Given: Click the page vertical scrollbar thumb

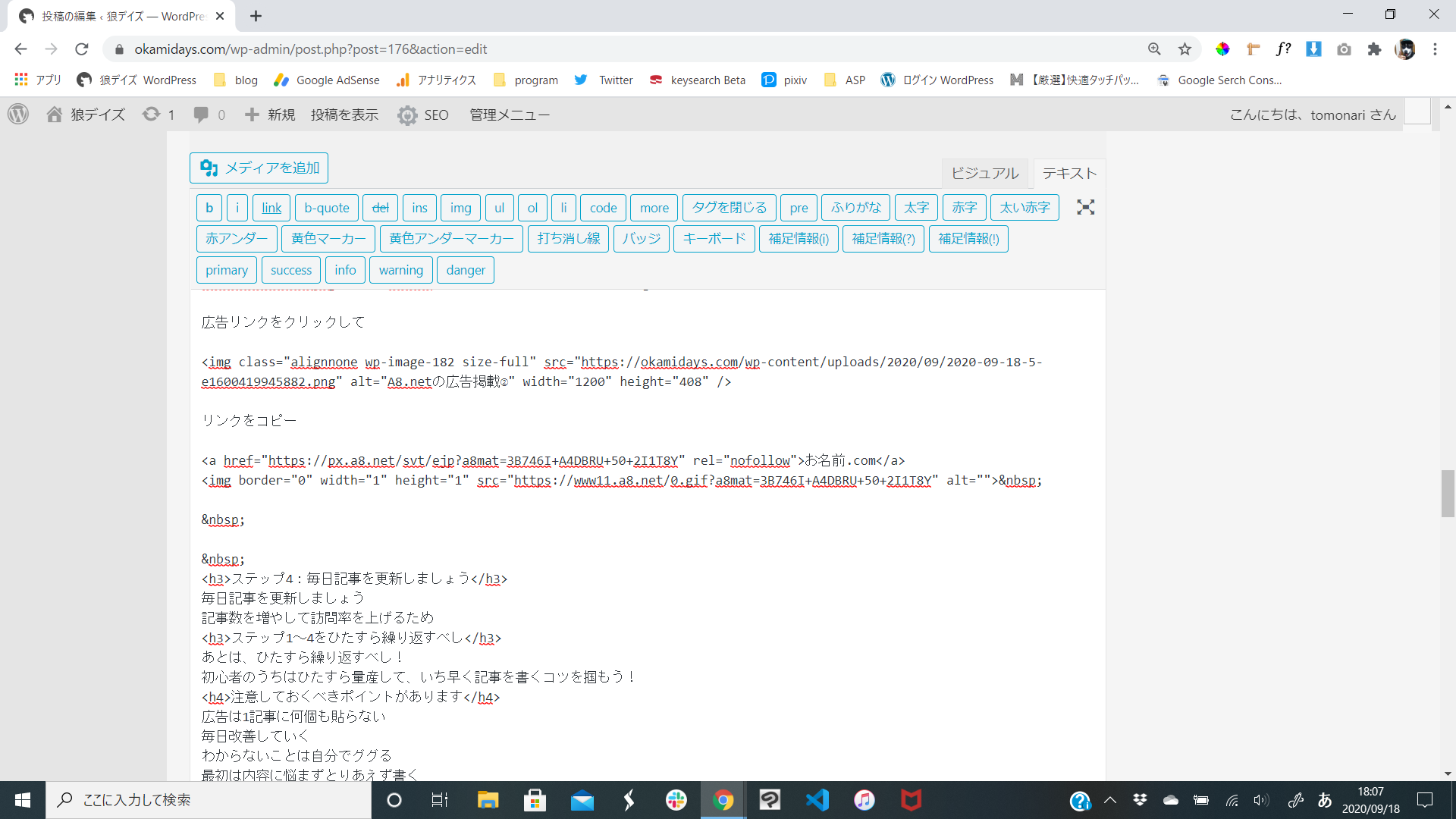Looking at the screenshot, I should [x=1448, y=493].
